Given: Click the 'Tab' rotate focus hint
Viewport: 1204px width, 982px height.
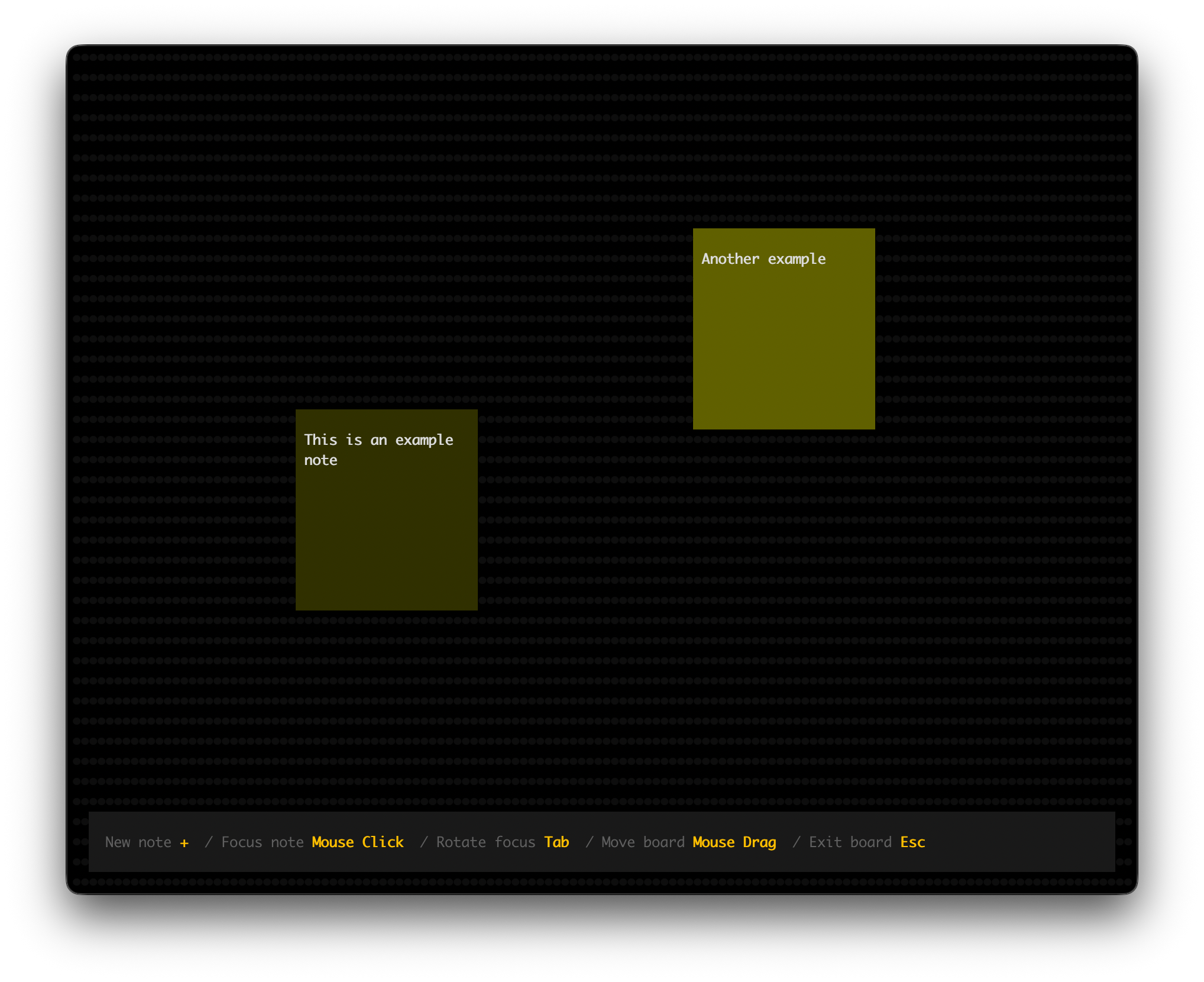Looking at the screenshot, I should pos(556,842).
